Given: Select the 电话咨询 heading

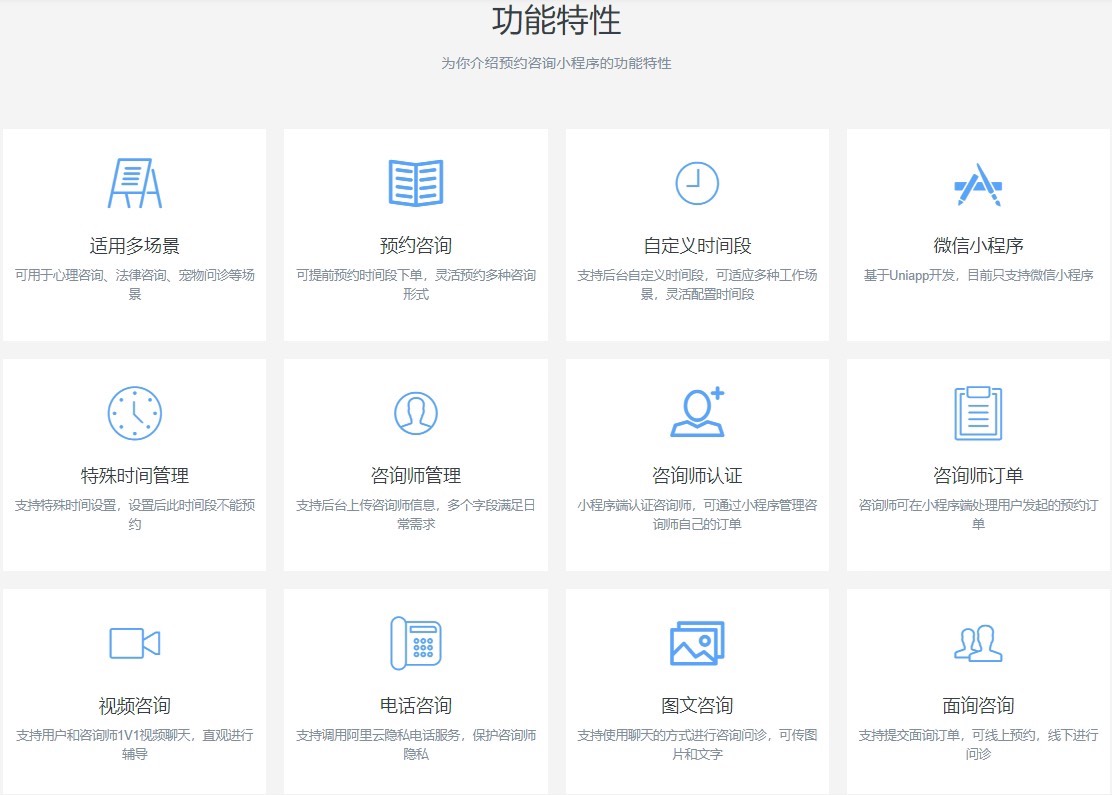Looking at the screenshot, I should 416,706.
